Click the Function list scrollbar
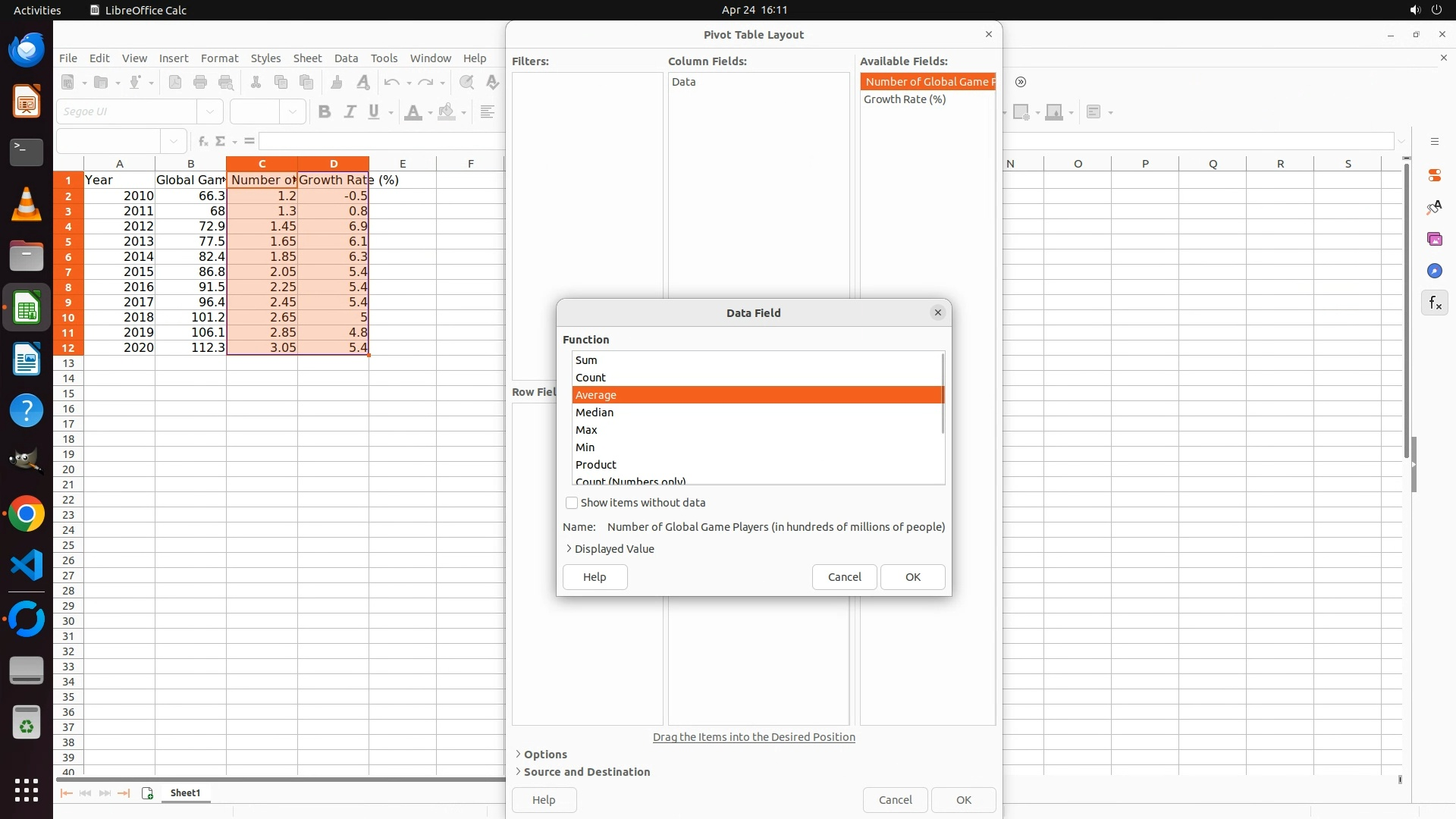 (x=943, y=394)
